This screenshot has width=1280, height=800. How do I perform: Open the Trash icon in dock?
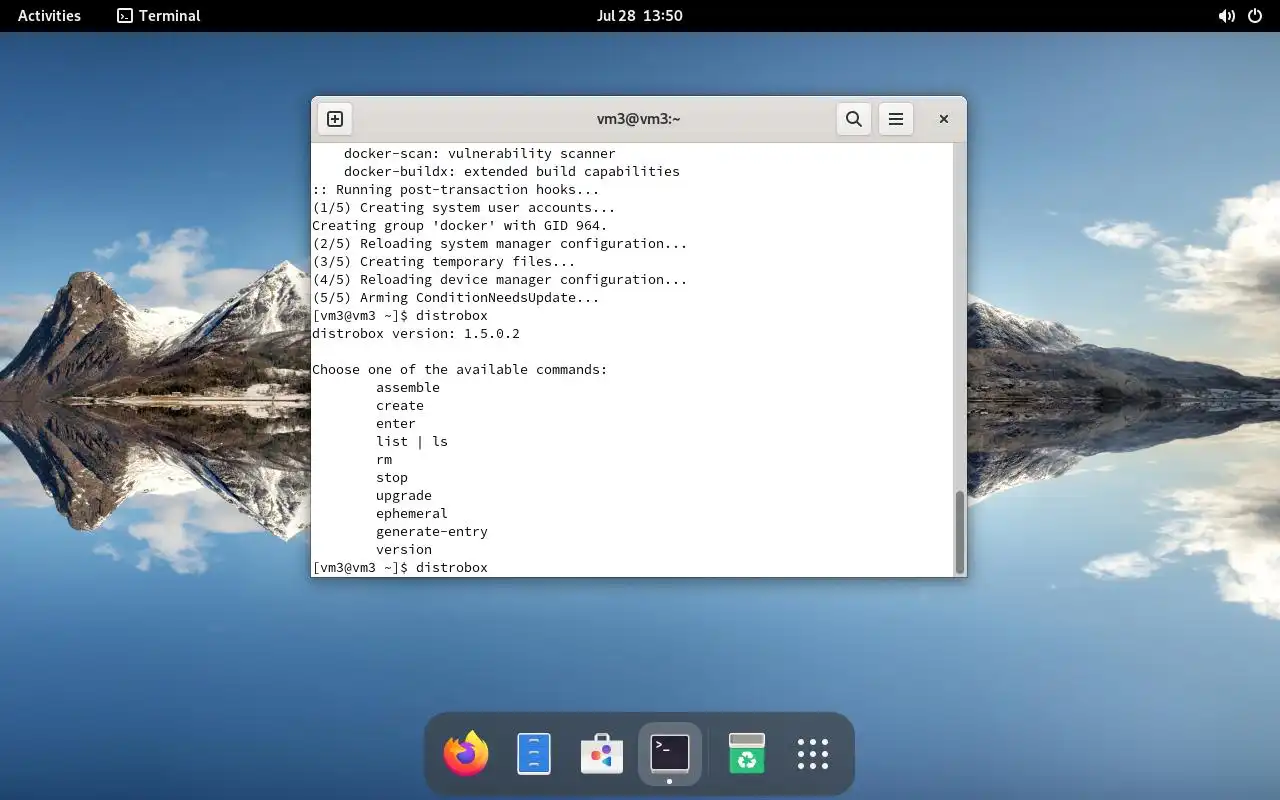tap(746, 754)
